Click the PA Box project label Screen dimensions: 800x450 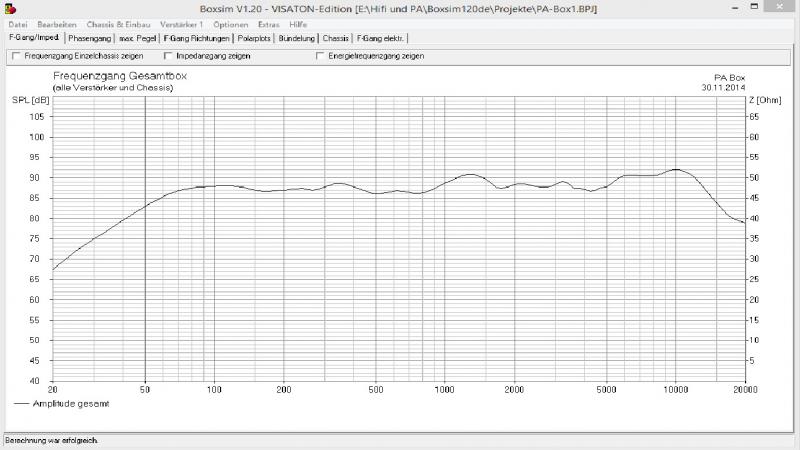click(x=730, y=78)
